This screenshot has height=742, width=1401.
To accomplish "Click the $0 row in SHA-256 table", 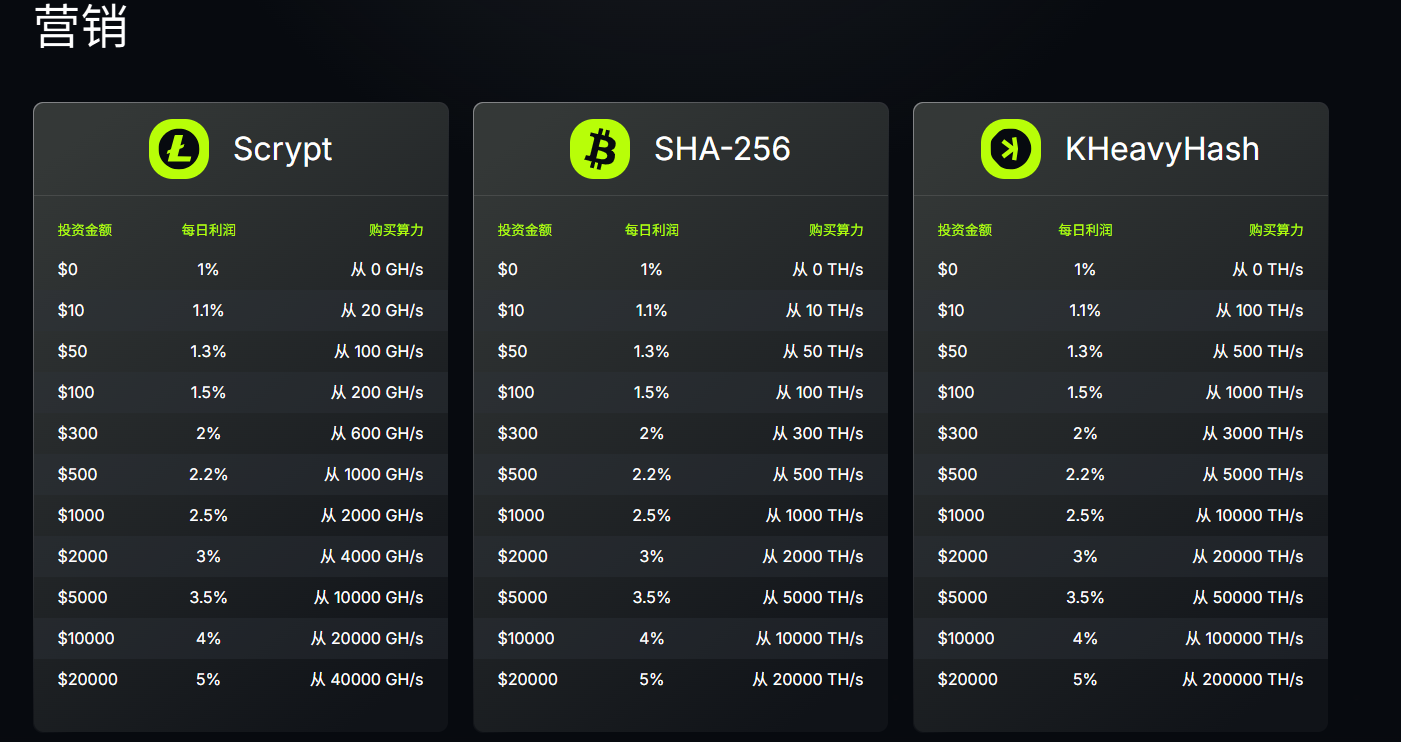I will click(x=681, y=269).
